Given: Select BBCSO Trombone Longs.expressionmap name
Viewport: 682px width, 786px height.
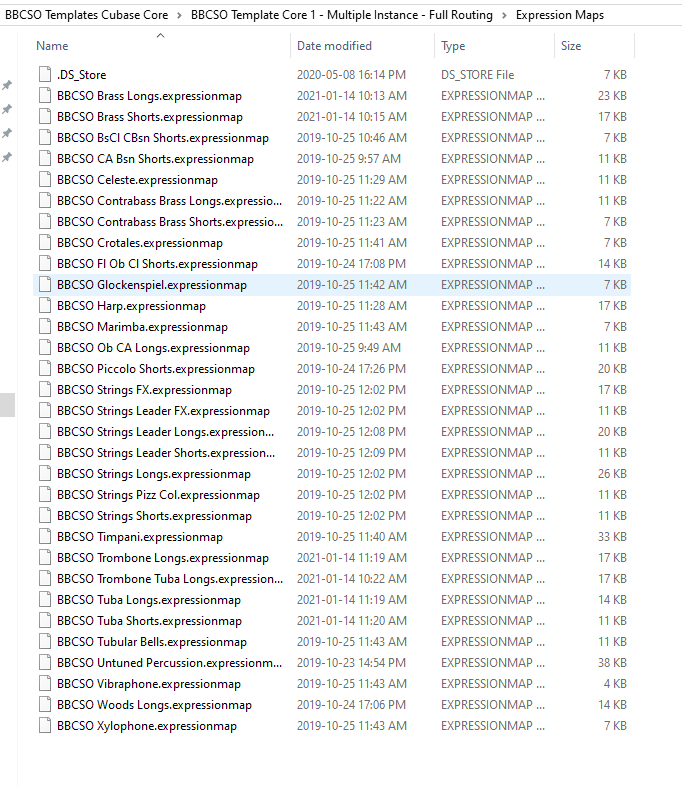Looking at the screenshot, I should 163,558.
